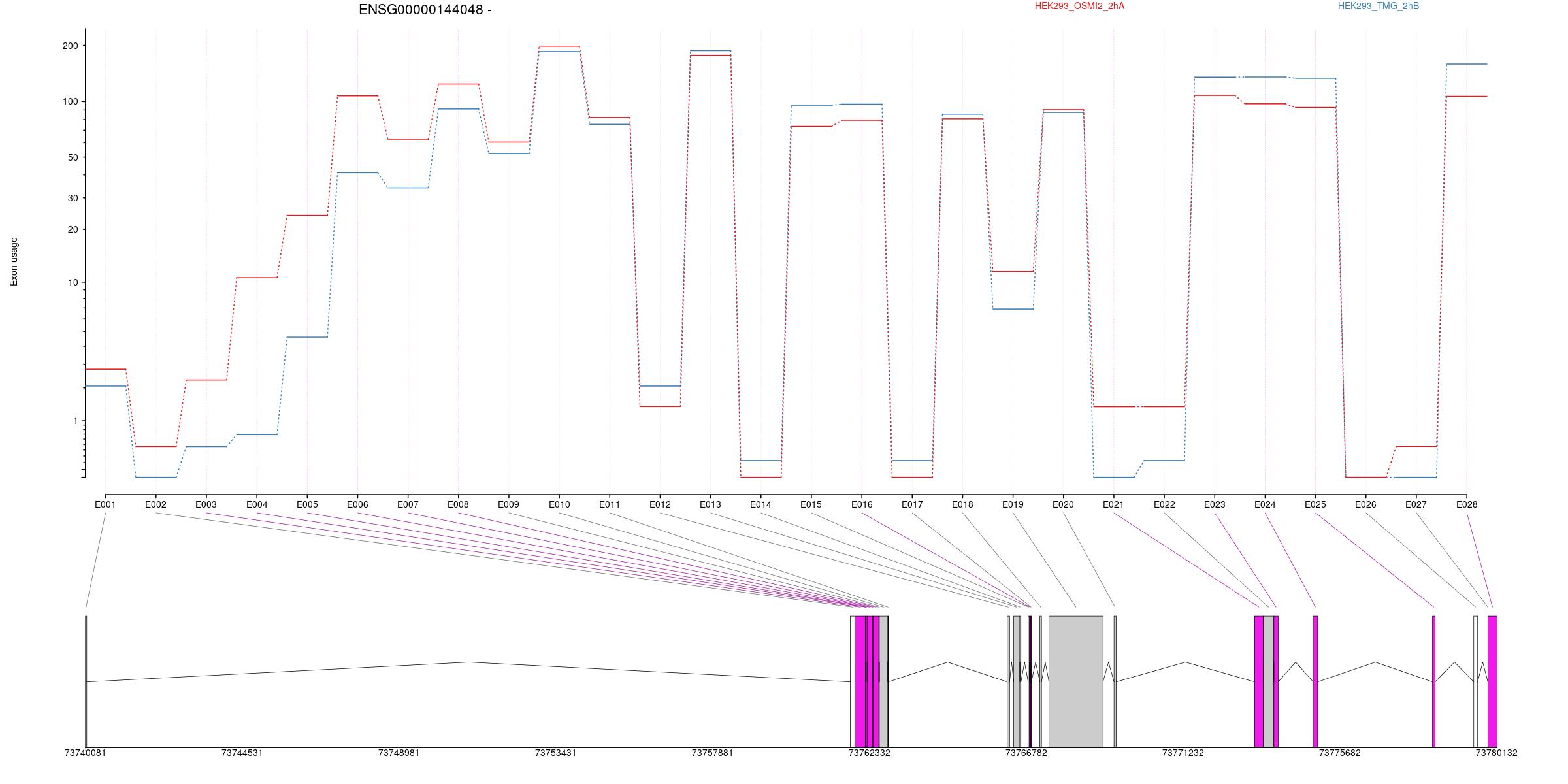Click the exon label E003
Screen dimensions: 1568x784
(x=206, y=504)
